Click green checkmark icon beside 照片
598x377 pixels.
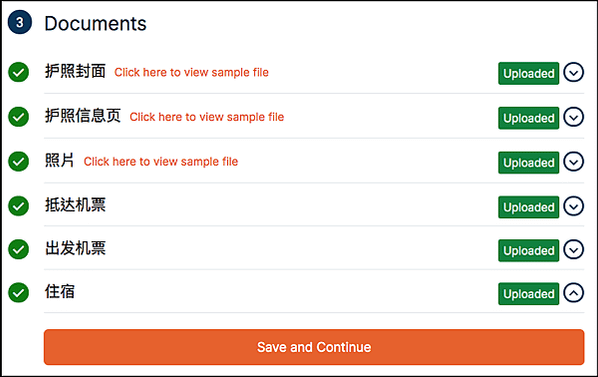[x=18, y=161]
